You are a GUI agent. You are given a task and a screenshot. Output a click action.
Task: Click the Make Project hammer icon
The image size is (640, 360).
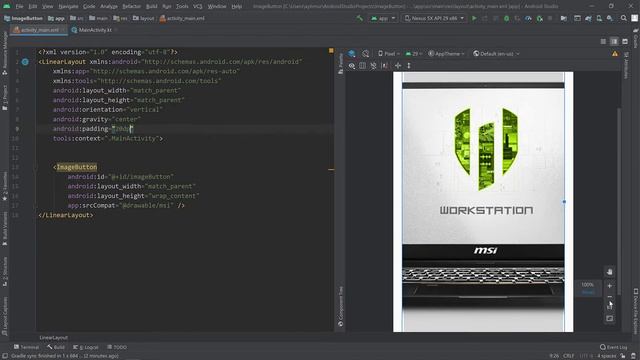pyautogui.click(x=360, y=18)
